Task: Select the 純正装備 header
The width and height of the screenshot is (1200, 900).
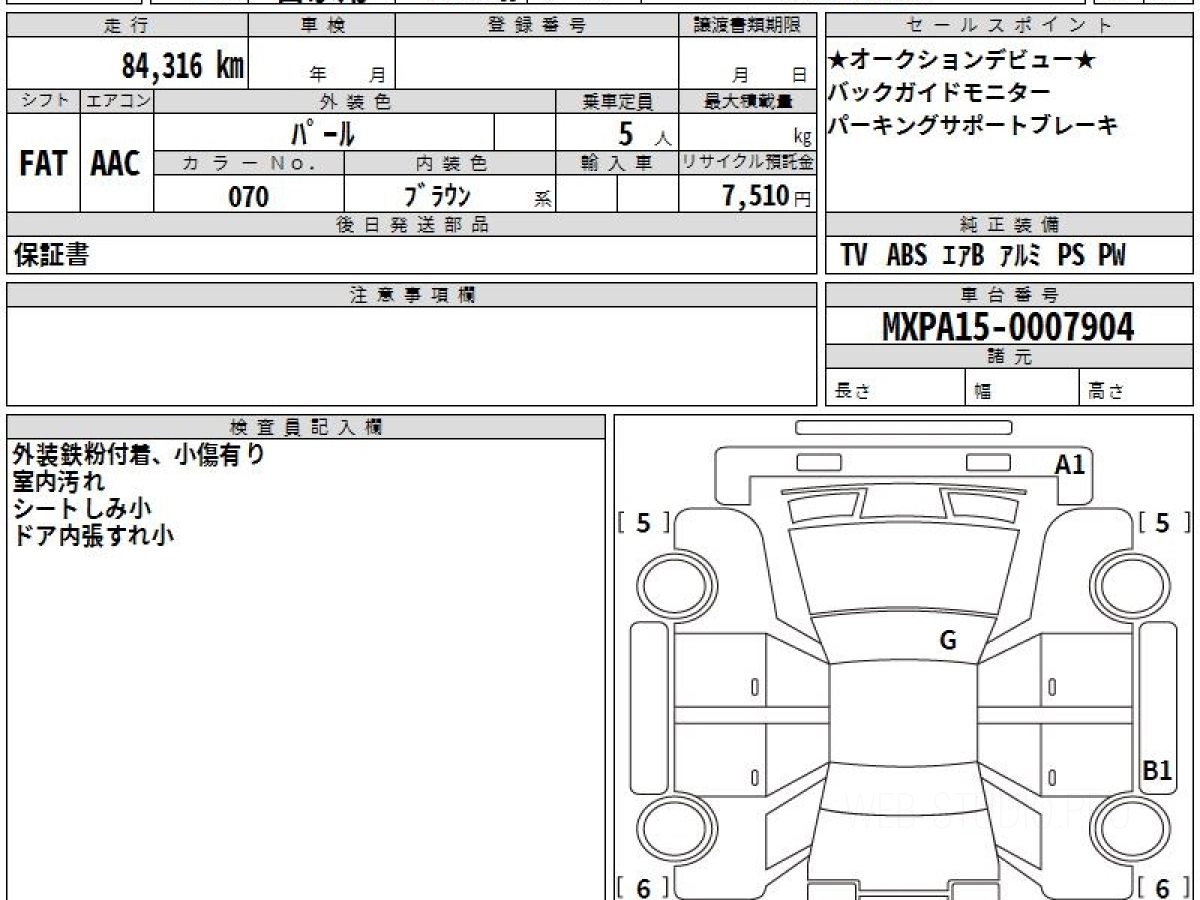Action: [x=1010, y=225]
